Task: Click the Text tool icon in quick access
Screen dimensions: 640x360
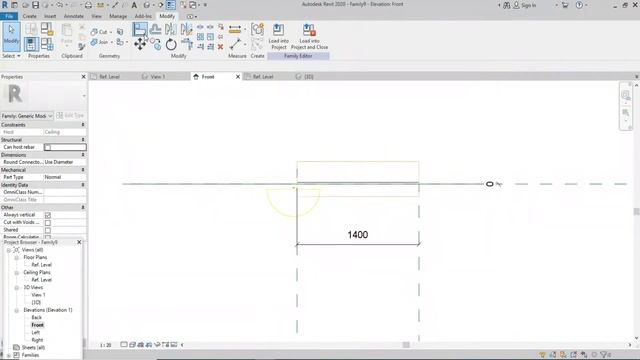Action: pyautogui.click(x=134, y=5)
